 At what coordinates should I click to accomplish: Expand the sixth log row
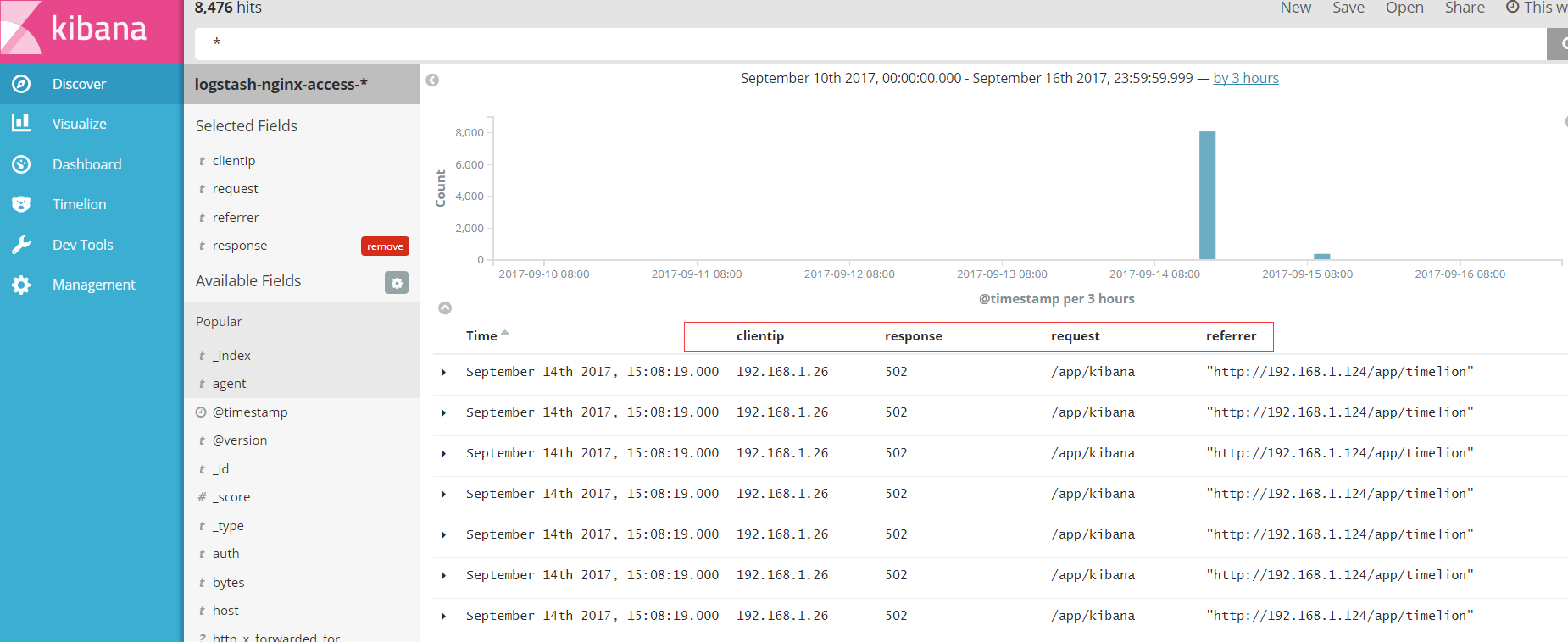coord(443,576)
